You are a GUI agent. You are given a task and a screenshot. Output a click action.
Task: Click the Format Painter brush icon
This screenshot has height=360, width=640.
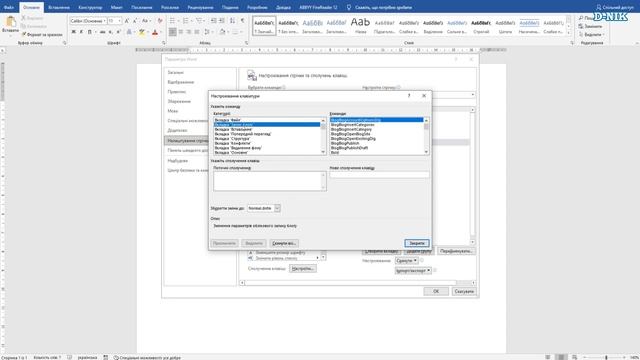point(24,35)
